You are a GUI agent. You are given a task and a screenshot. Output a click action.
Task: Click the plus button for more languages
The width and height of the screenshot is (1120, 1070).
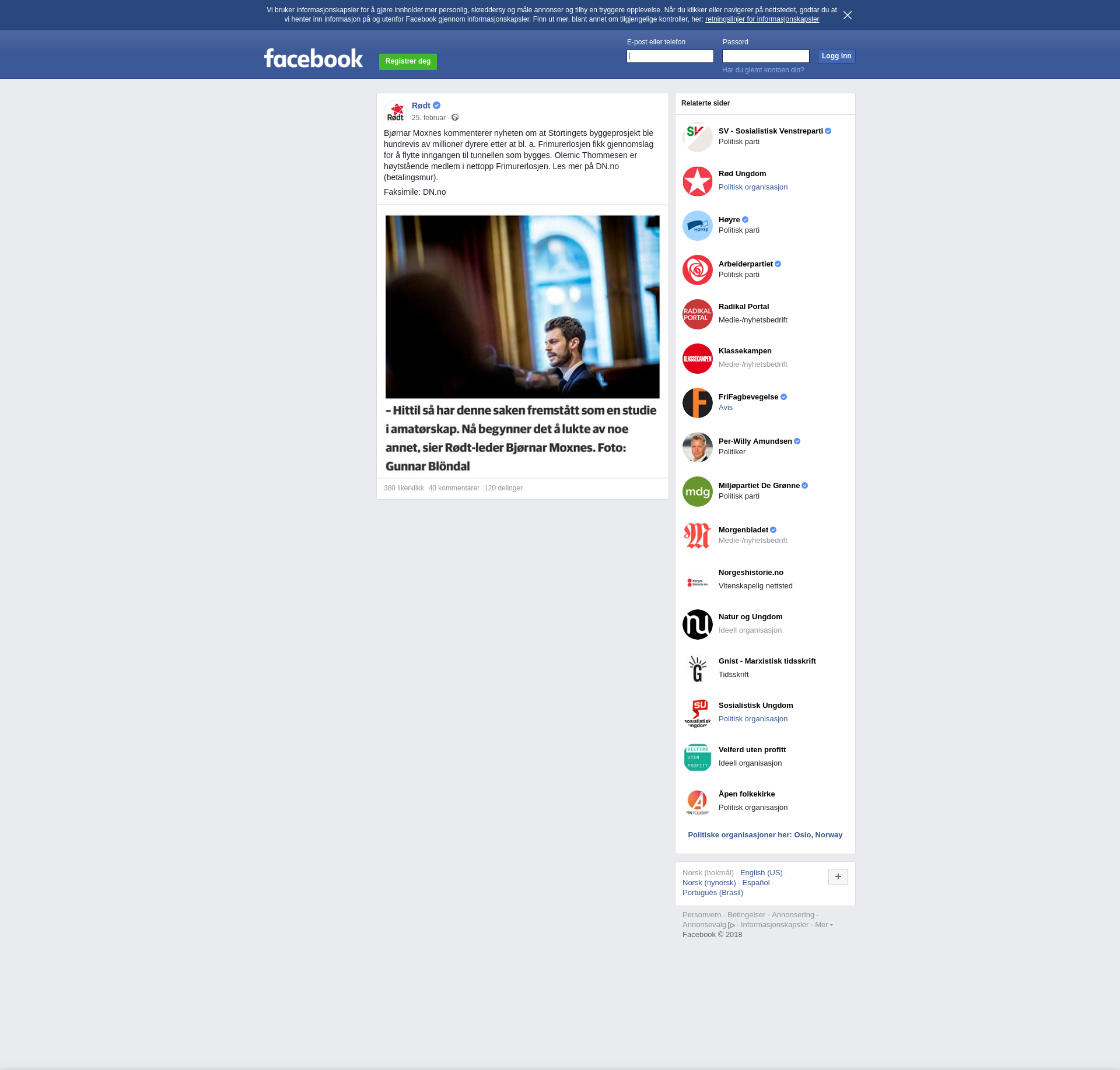[838, 877]
